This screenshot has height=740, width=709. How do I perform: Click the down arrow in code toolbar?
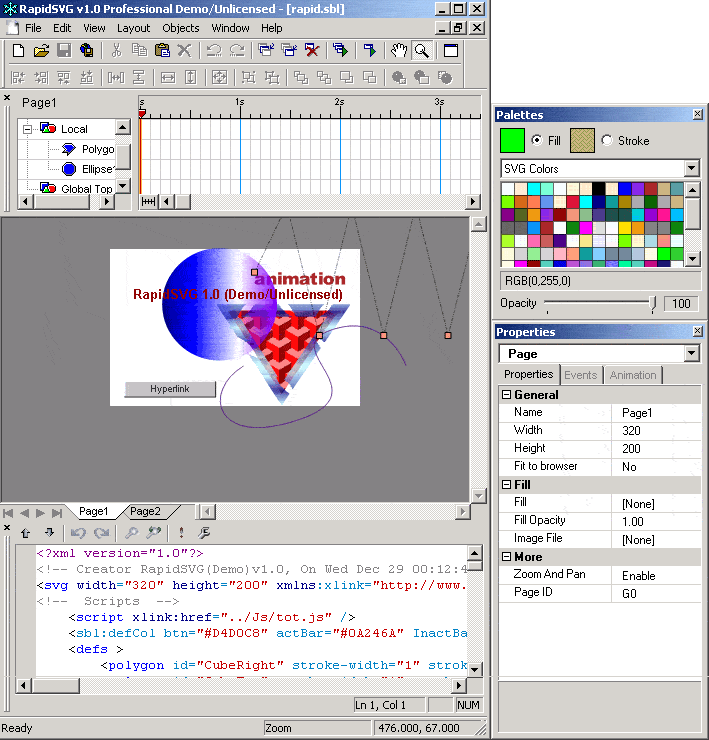coord(49,533)
